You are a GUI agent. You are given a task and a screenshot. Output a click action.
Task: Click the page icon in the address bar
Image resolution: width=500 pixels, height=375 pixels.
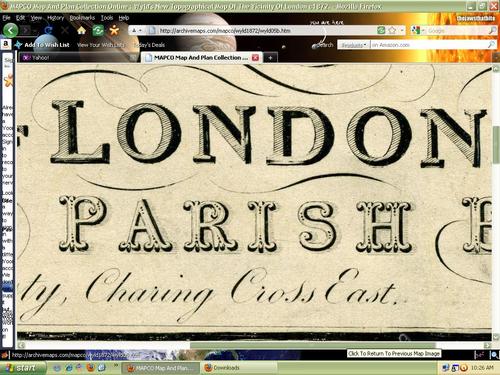pos(152,31)
